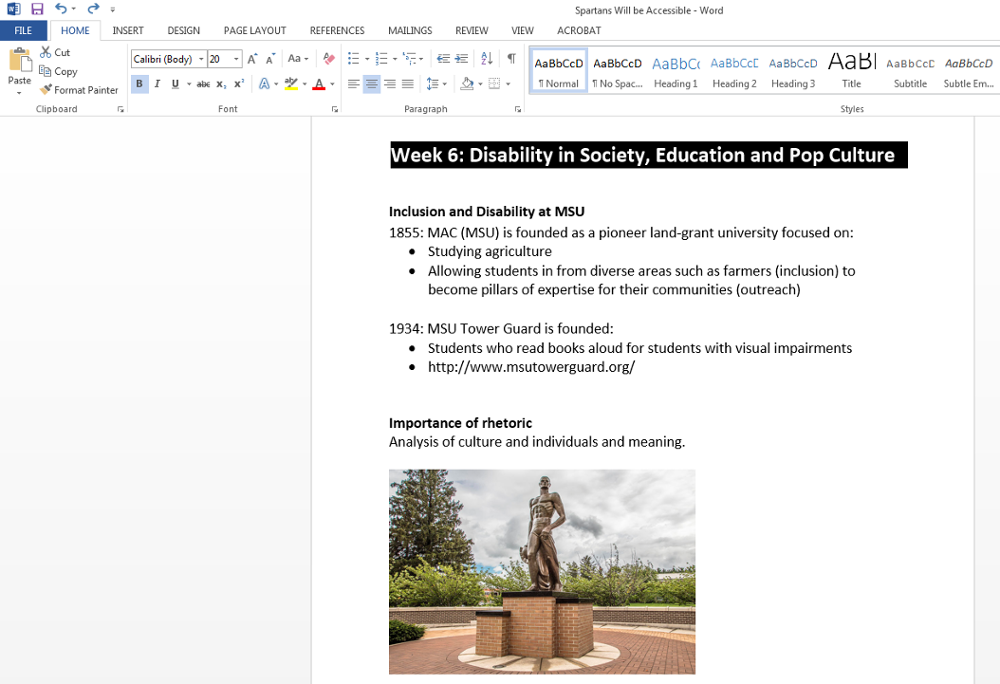The width and height of the screenshot is (1000, 684).
Task: Clear all formatting with eraser icon
Action: pyautogui.click(x=329, y=59)
